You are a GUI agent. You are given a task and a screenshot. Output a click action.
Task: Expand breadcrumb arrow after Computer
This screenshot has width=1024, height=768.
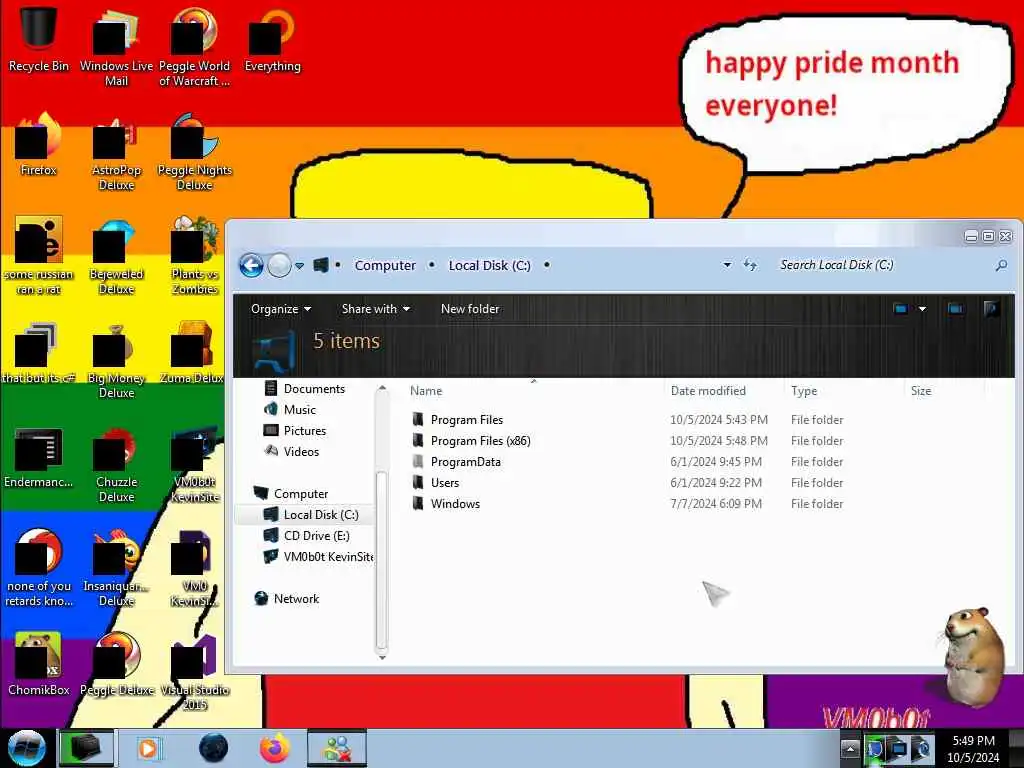tap(432, 265)
